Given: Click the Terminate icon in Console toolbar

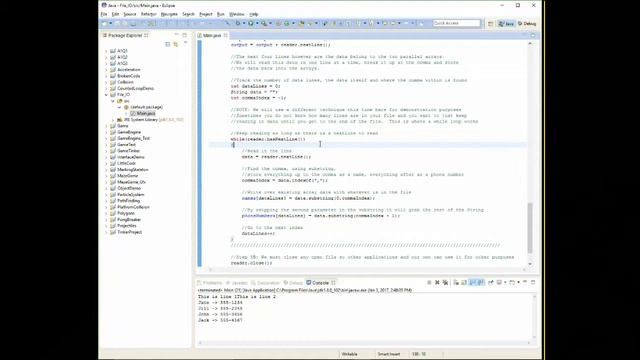Looking at the screenshot, I should tap(429, 282).
